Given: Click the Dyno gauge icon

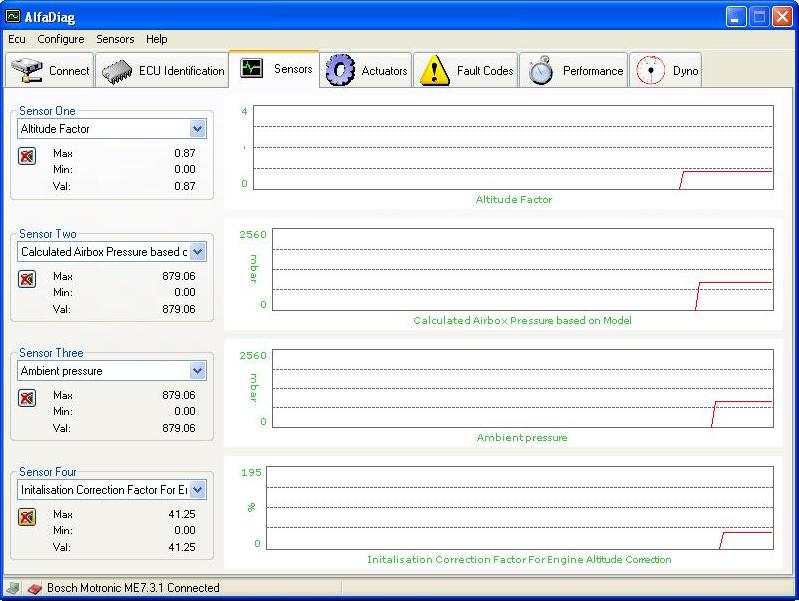Looking at the screenshot, I should point(651,71).
